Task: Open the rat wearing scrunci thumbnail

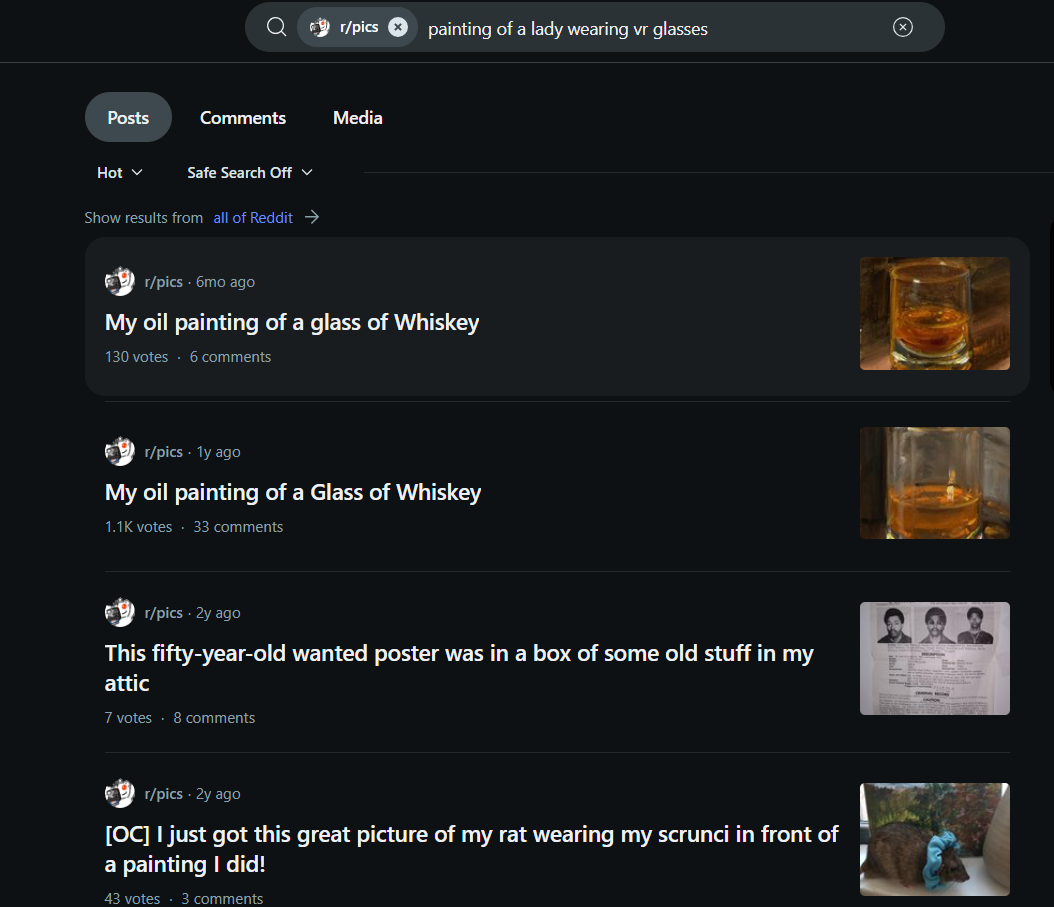Action: pyautogui.click(x=934, y=839)
